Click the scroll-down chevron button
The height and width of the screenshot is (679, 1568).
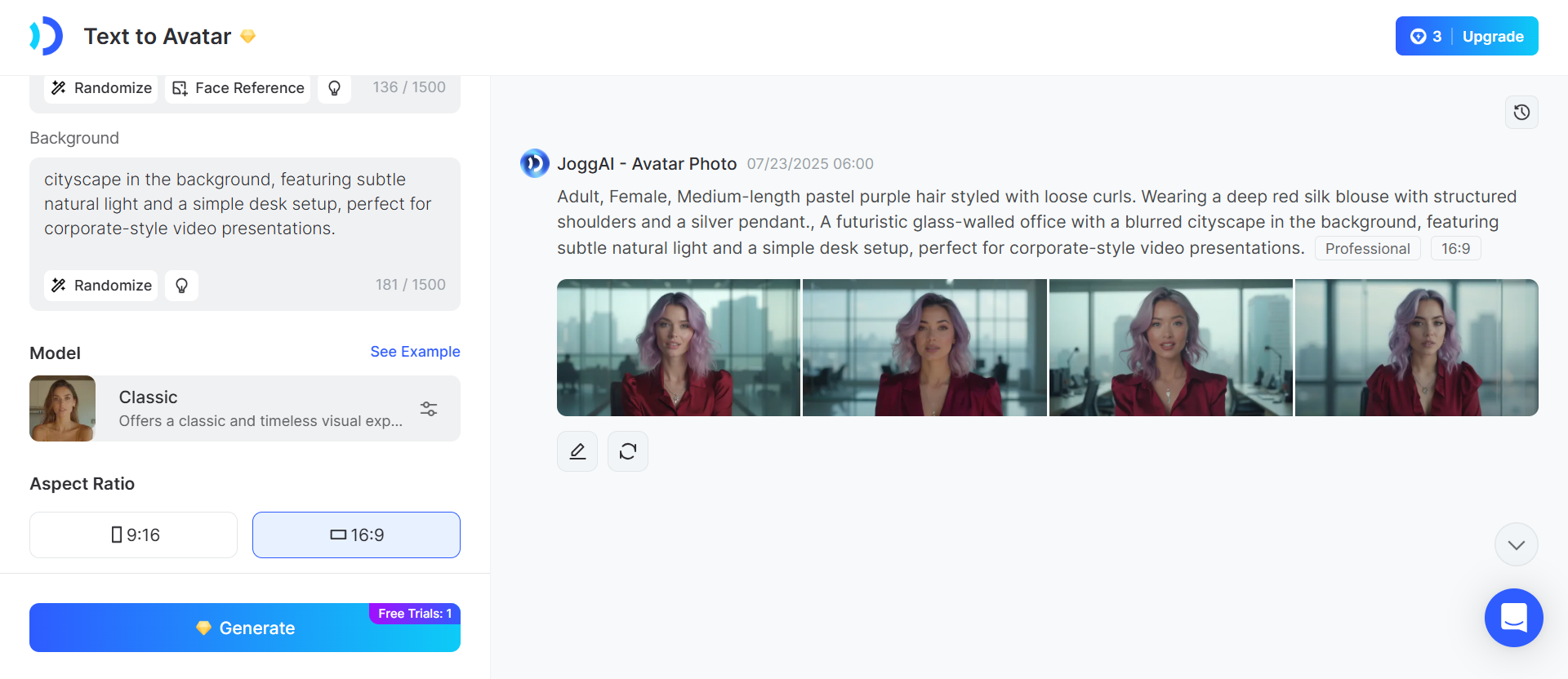click(x=1517, y=544)
